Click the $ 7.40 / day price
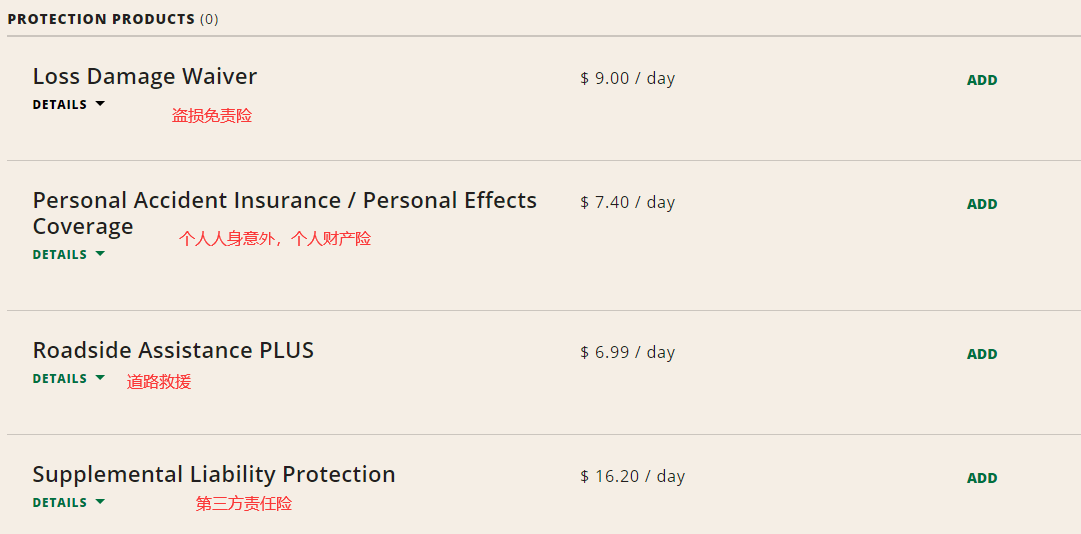Viewport: 1081px width, 534px height. [x=627, y=203]
